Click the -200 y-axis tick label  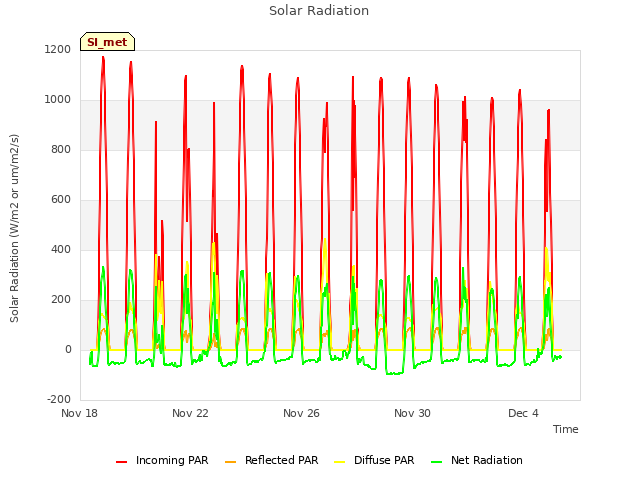(59, 400)
